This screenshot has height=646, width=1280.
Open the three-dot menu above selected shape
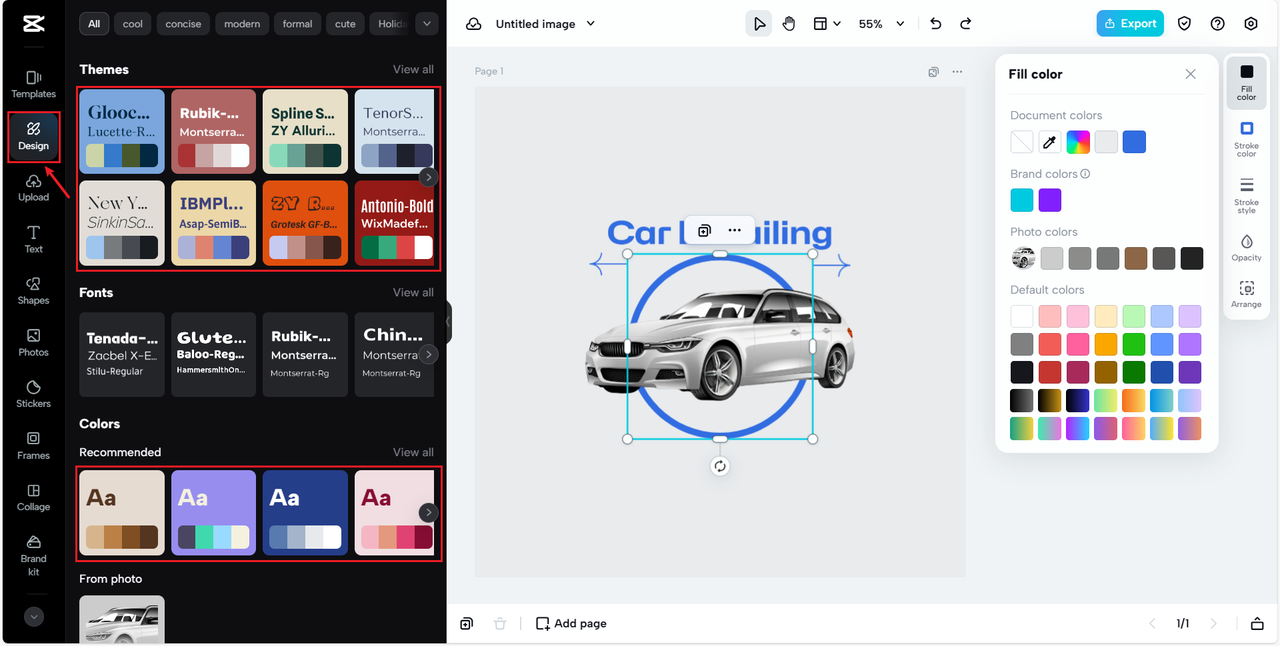click(735, 230)
